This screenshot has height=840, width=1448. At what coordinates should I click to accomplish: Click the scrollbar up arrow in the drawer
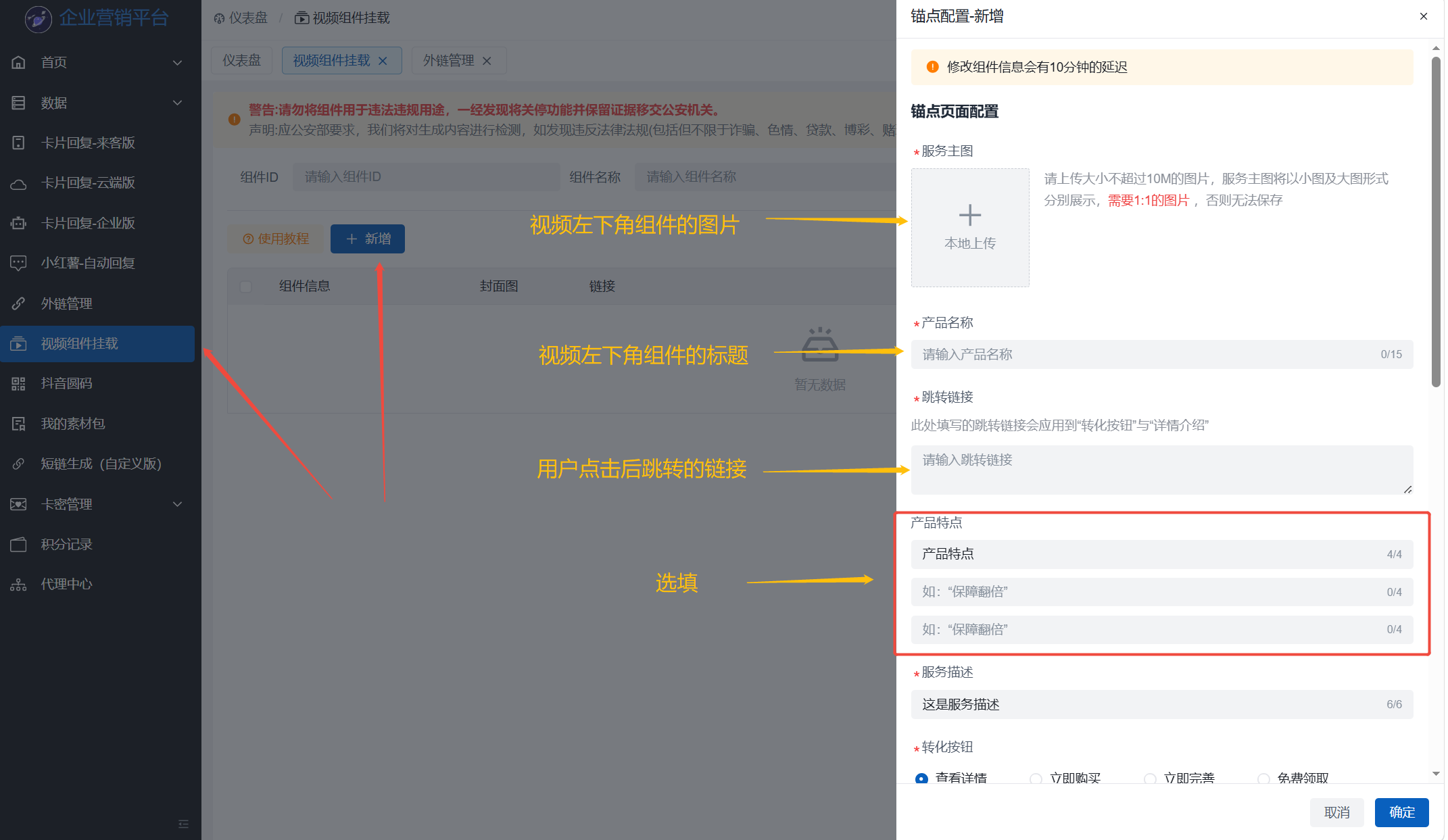1436,48
